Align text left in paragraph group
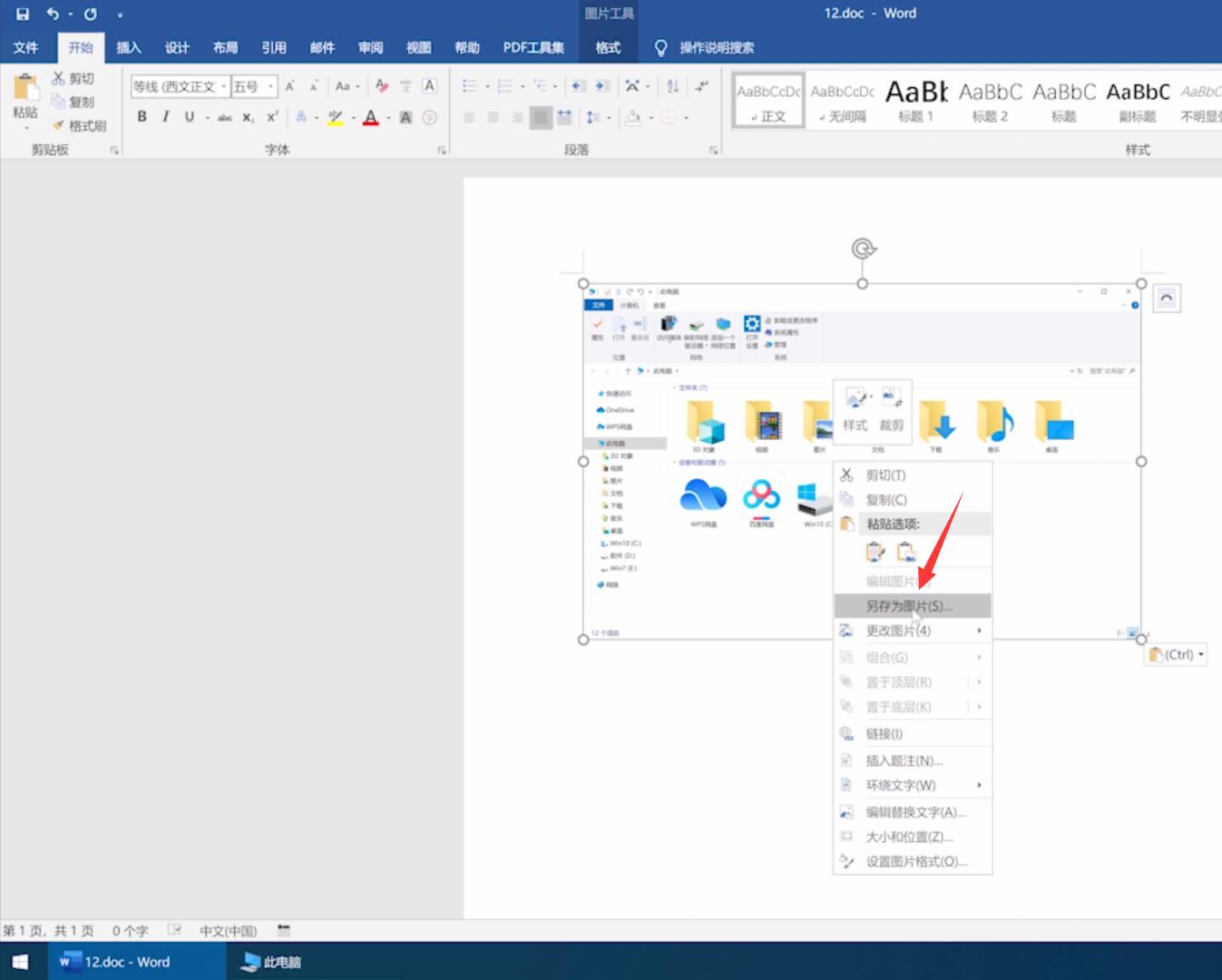The height and width of the screenshot is (980, 1222). [470, 117]
